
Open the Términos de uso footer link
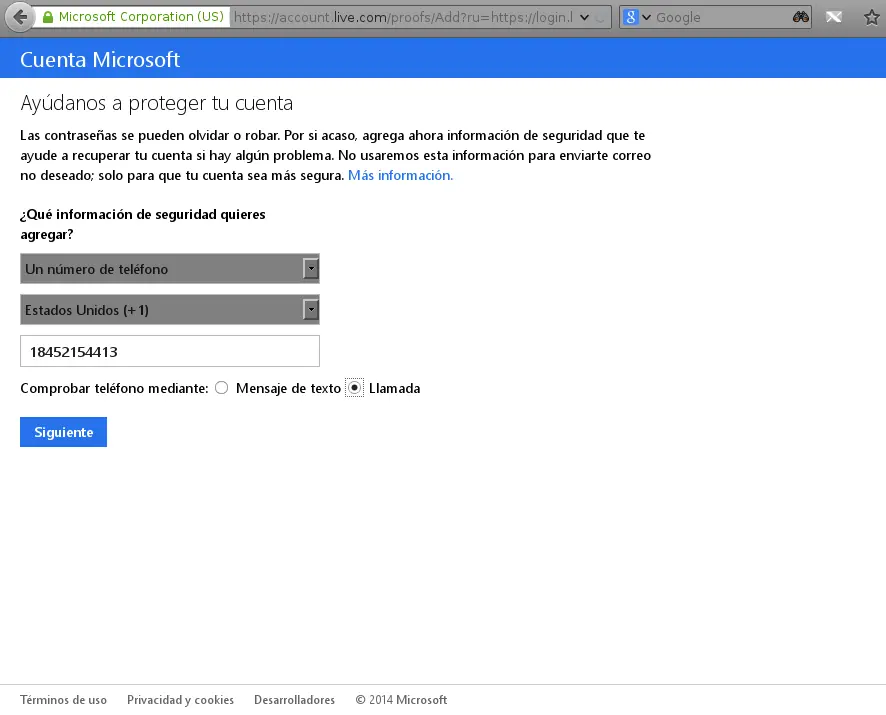click(x=63, y=700)
